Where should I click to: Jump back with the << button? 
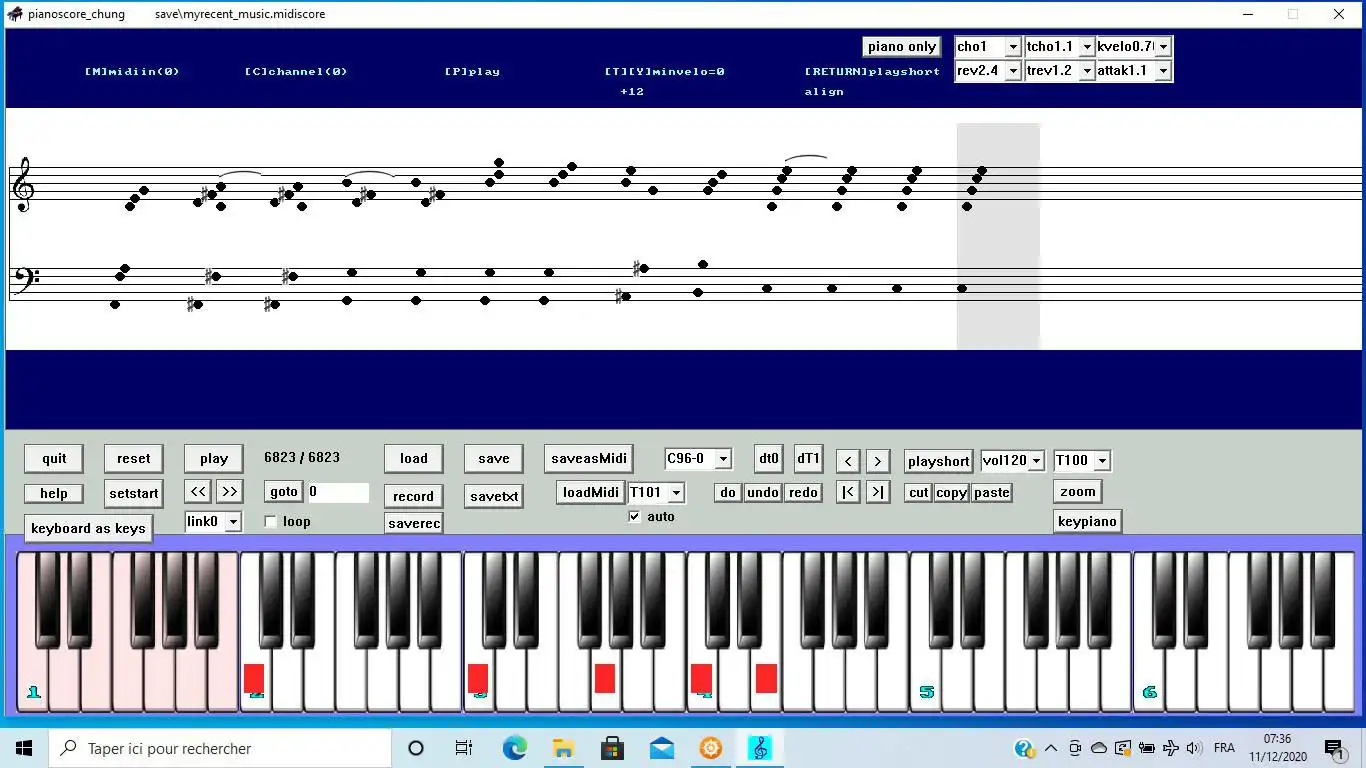click(x=198, y=491)
